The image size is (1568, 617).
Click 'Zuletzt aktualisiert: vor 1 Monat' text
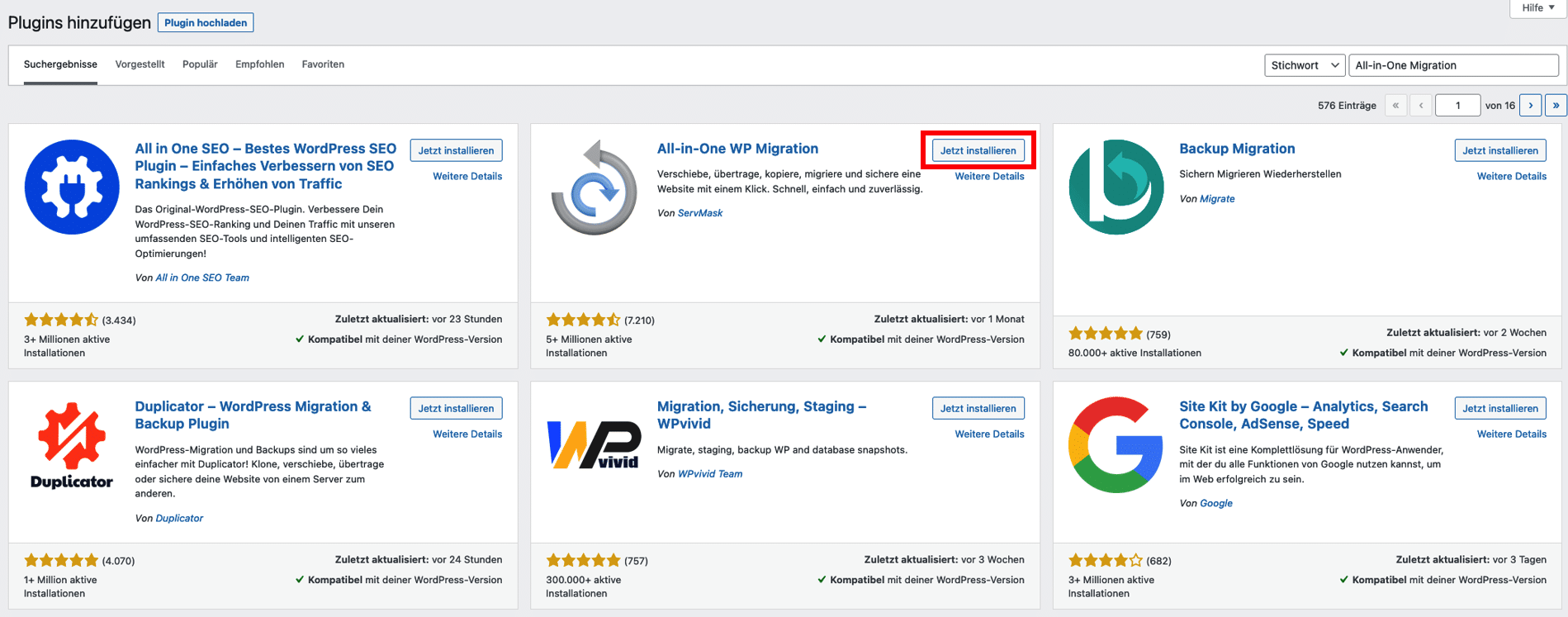[949, 319]
